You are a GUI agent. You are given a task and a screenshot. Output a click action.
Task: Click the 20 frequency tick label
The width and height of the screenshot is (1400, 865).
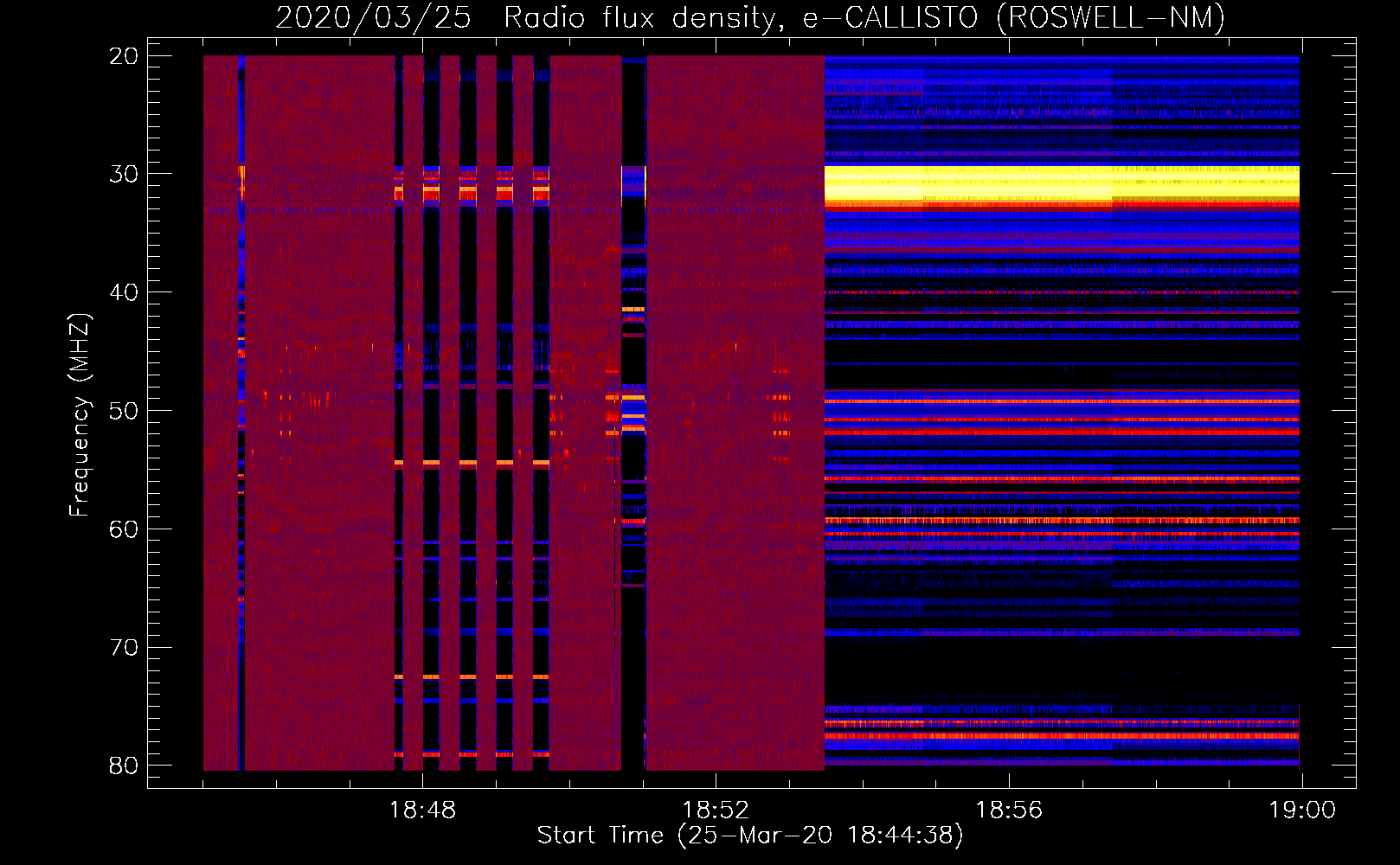tap(124, 56)
